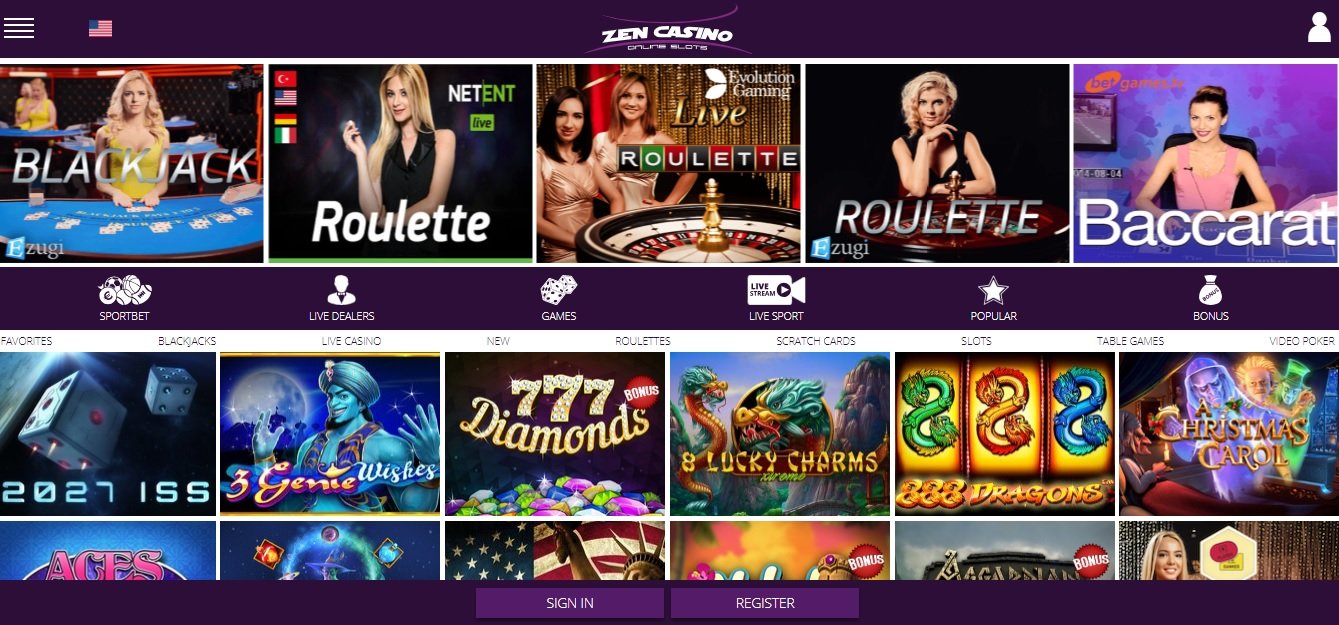Screen dimensions: 1339x625
Task: Select Turkish flag on NetEnt Roulette
Action: click(x=286, y=78)
